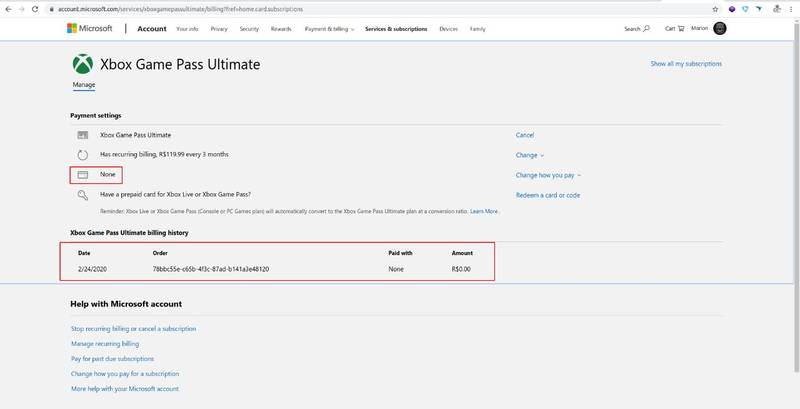Click the browser forward arrow
Viewport: 800px width, 409px height.
(x=21, y=9)
